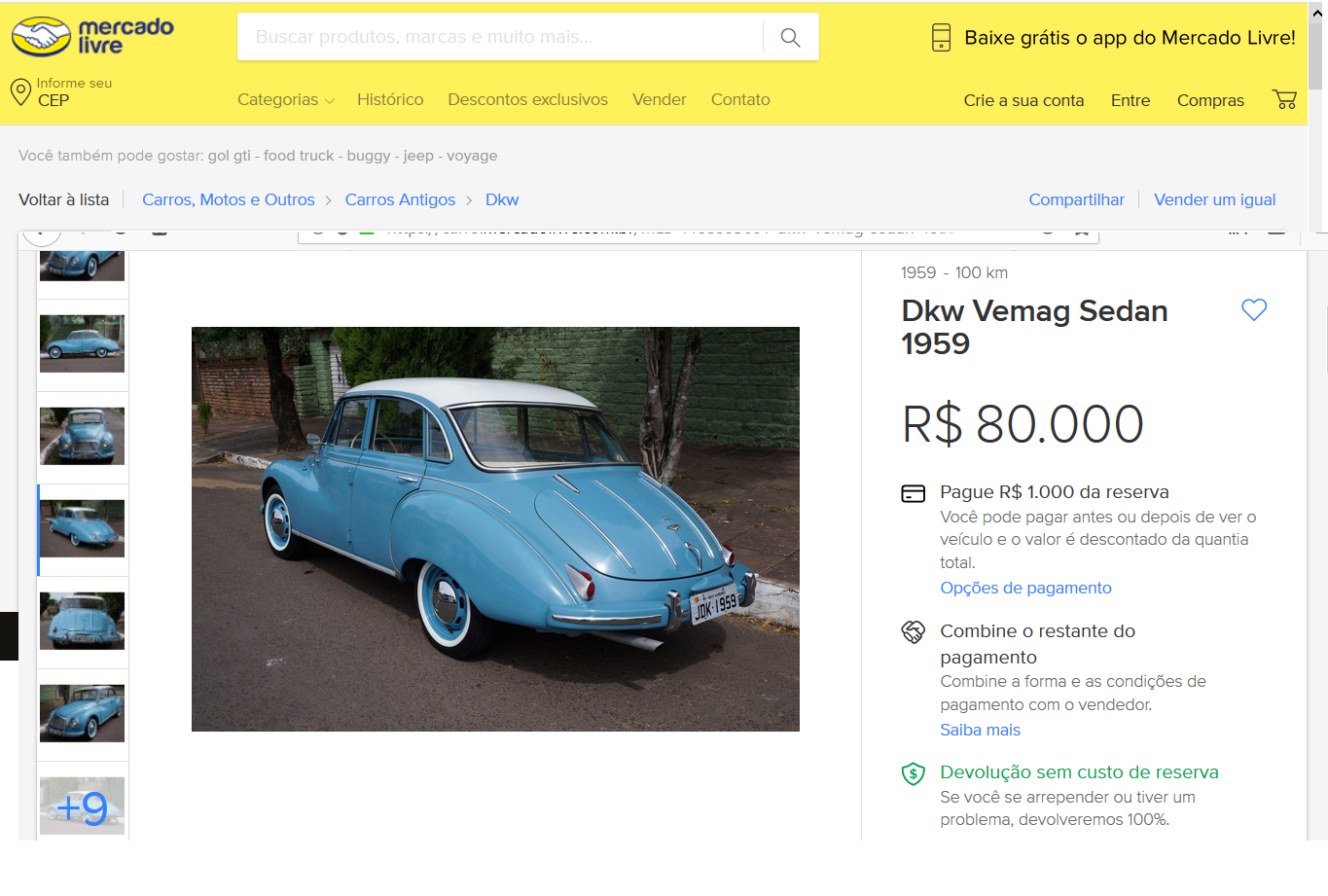1328x896 pixels.
Task: Click the magnifying glass search icon
Action: click(x=790, y=37)
